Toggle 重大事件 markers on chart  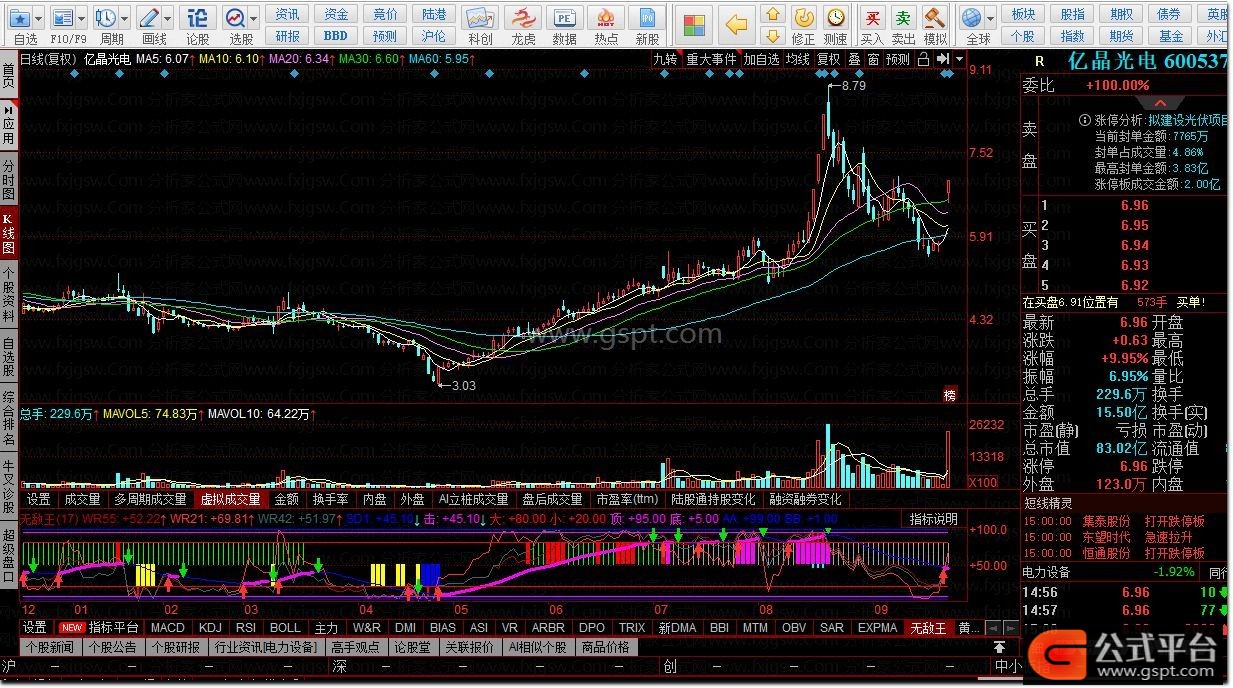point(711,59)
